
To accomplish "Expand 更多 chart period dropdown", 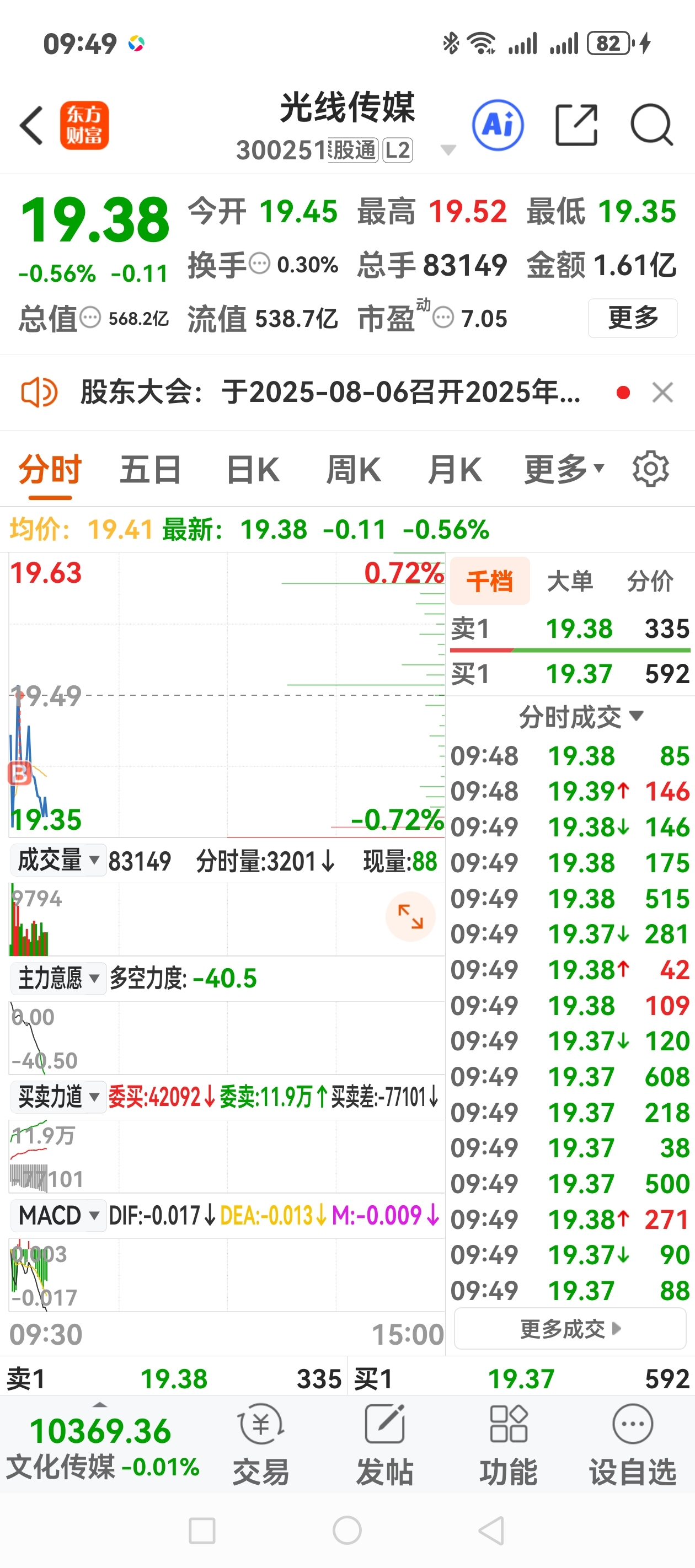I will click(564, 470).
